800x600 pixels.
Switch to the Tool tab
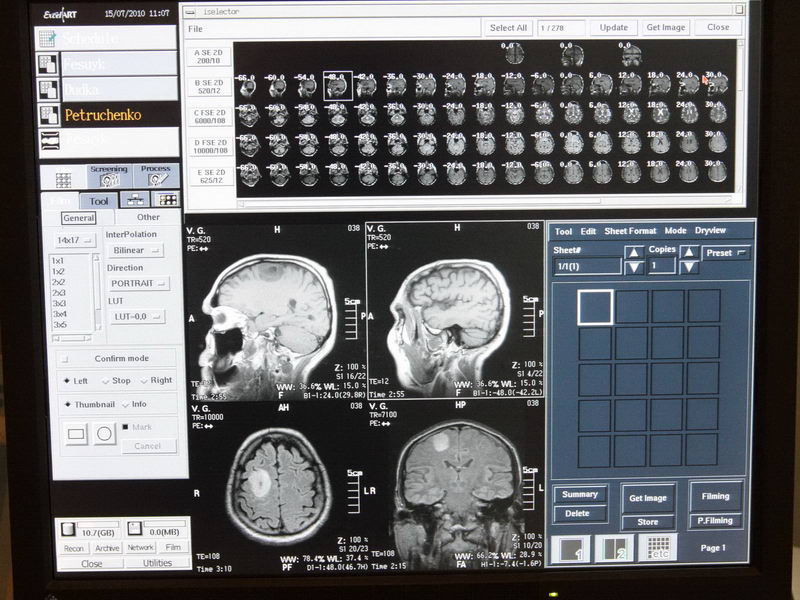98,201
